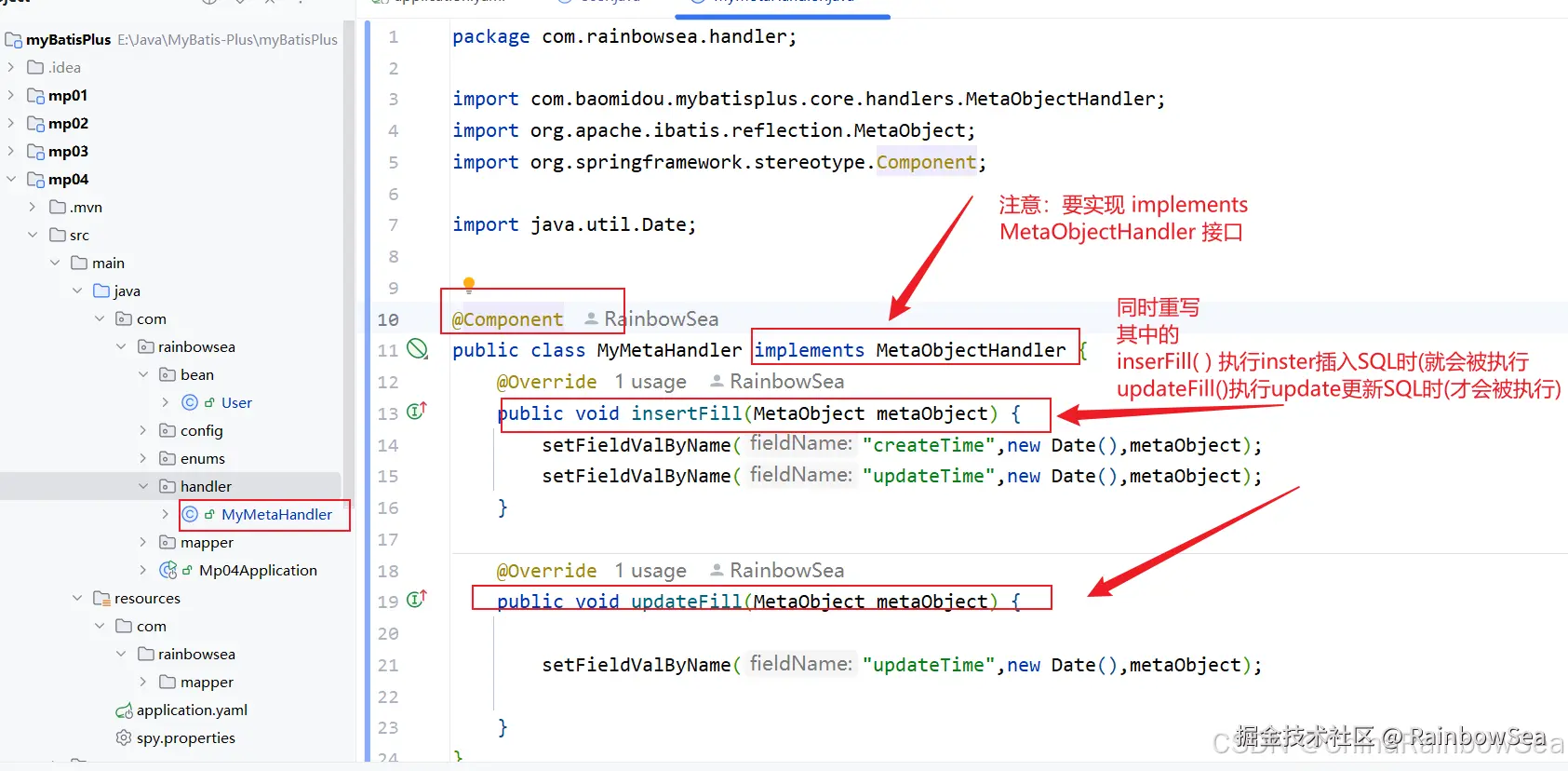Click the MetaObjectHandler interface name on line 11
The height and width of the screenshot is (771, 1568).
[971, 350]
